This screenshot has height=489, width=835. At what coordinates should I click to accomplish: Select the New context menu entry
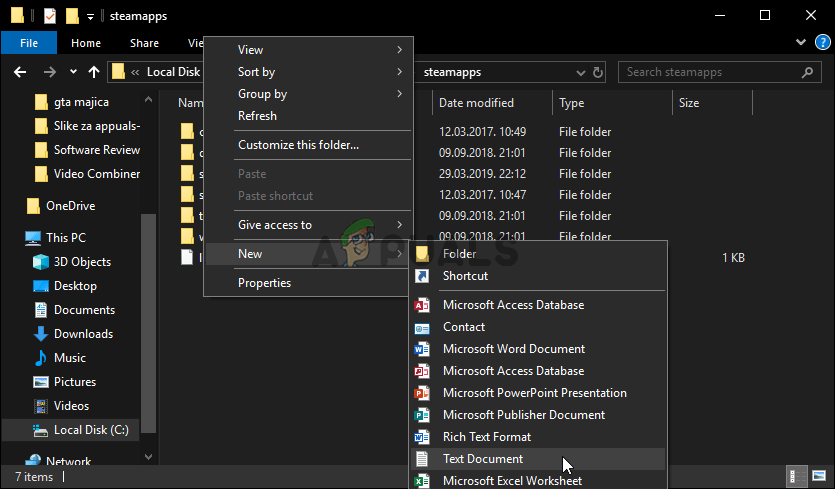[x=307, y=254]
